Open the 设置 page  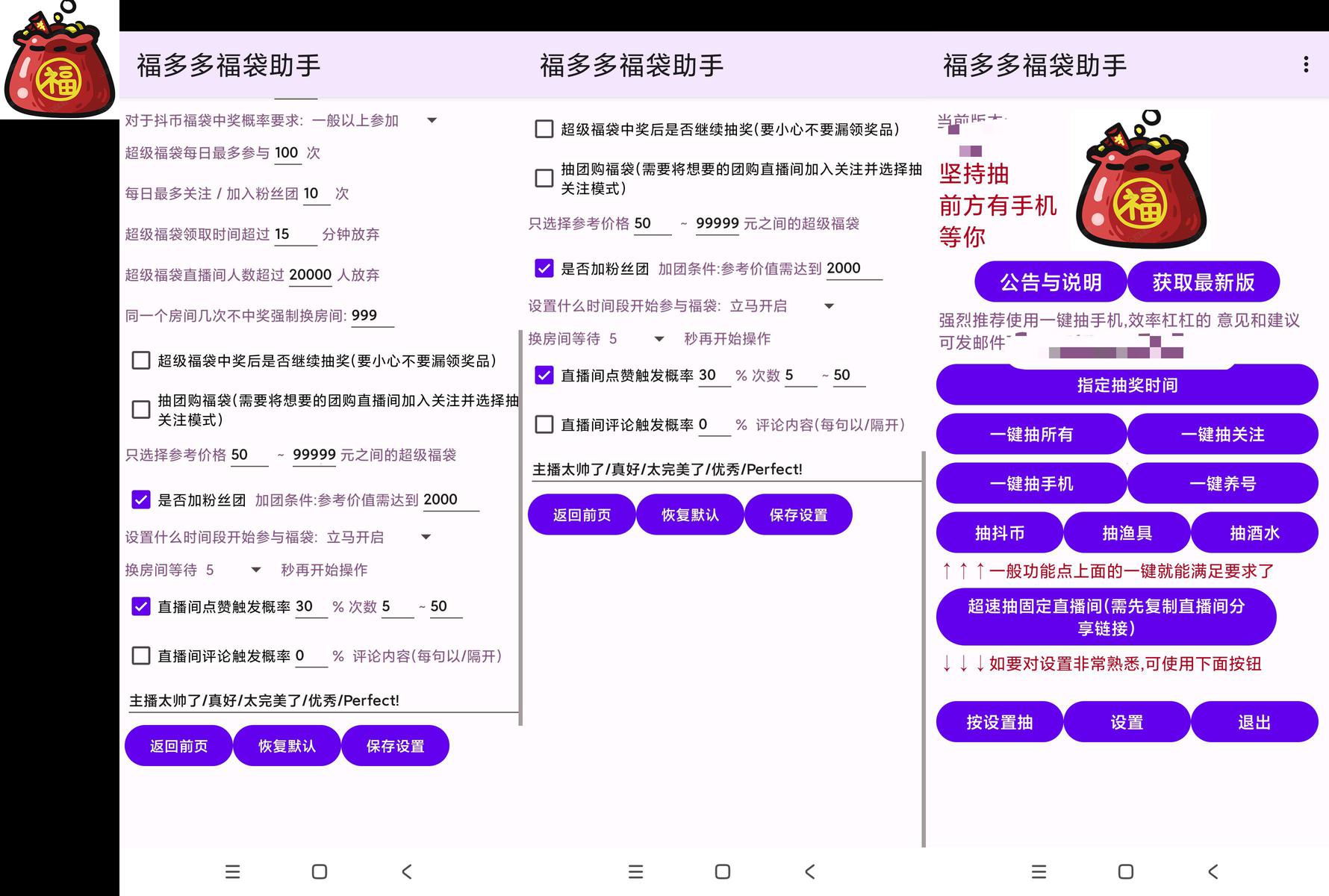coord(1127,722)
